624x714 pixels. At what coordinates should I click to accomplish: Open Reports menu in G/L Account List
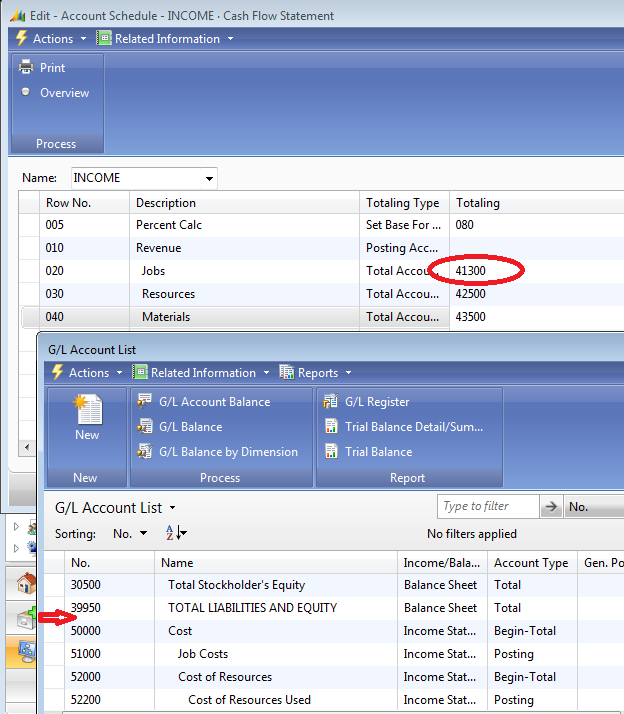click(316, 373)
